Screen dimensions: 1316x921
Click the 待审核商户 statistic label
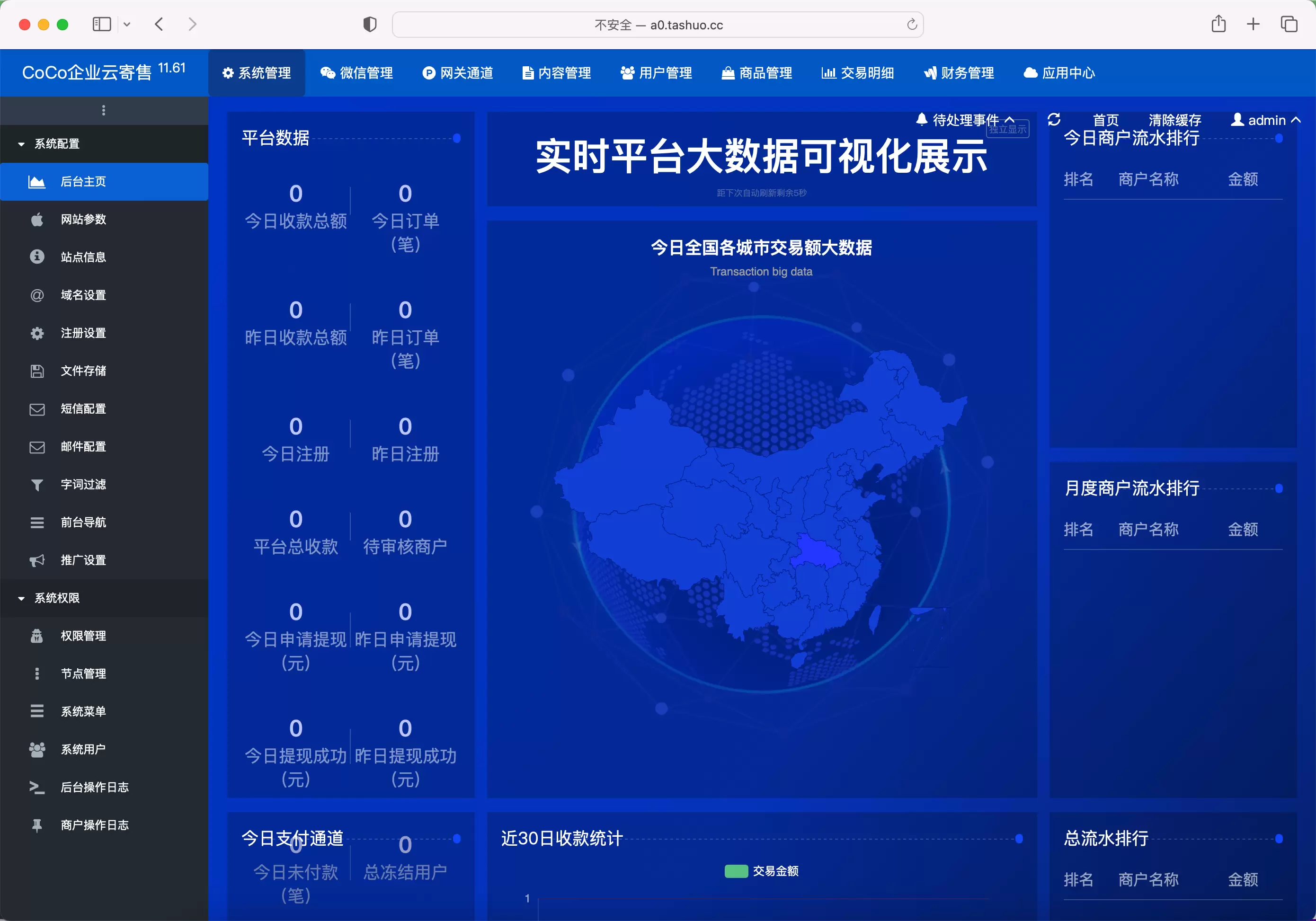coord(405,546)
